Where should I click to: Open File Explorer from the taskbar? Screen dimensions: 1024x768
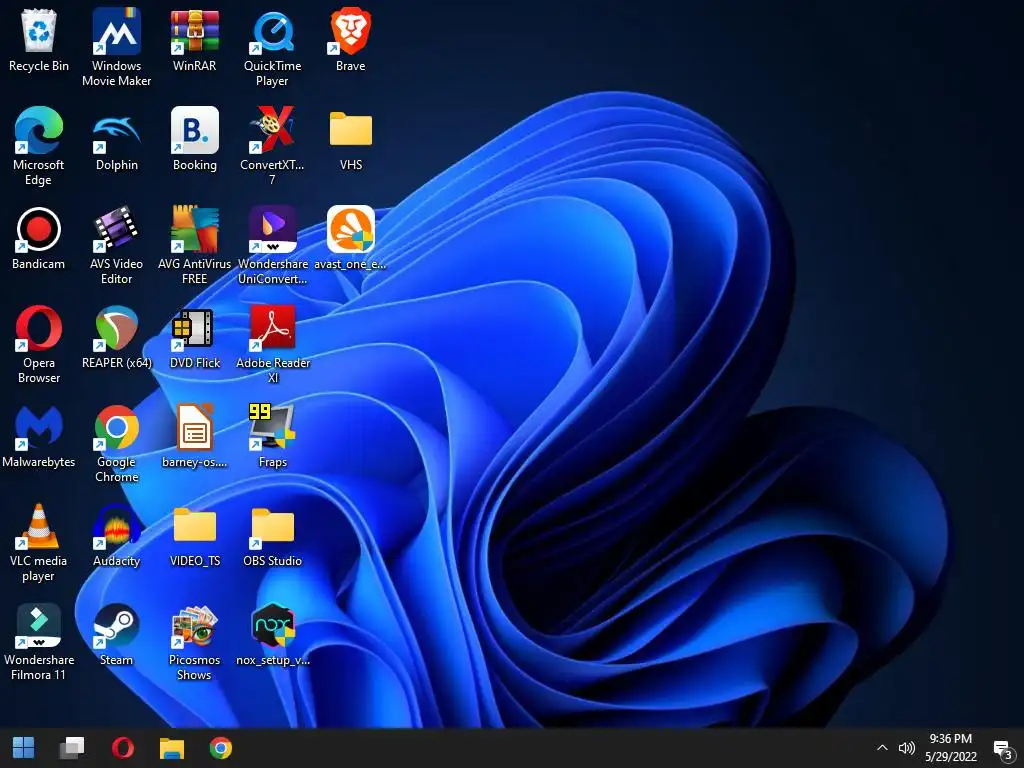(172, 748)
